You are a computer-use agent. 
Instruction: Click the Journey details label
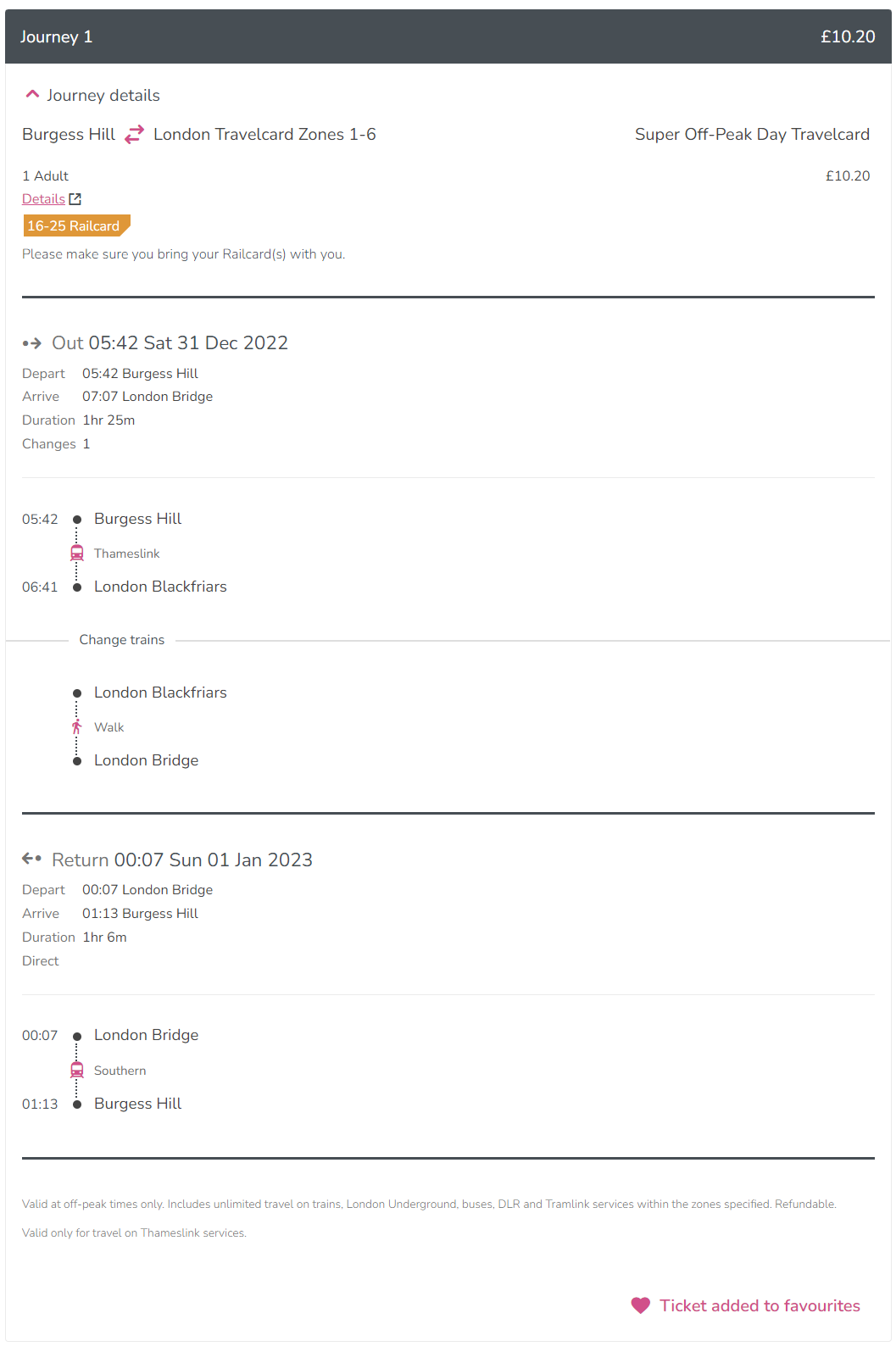(103, 96)
